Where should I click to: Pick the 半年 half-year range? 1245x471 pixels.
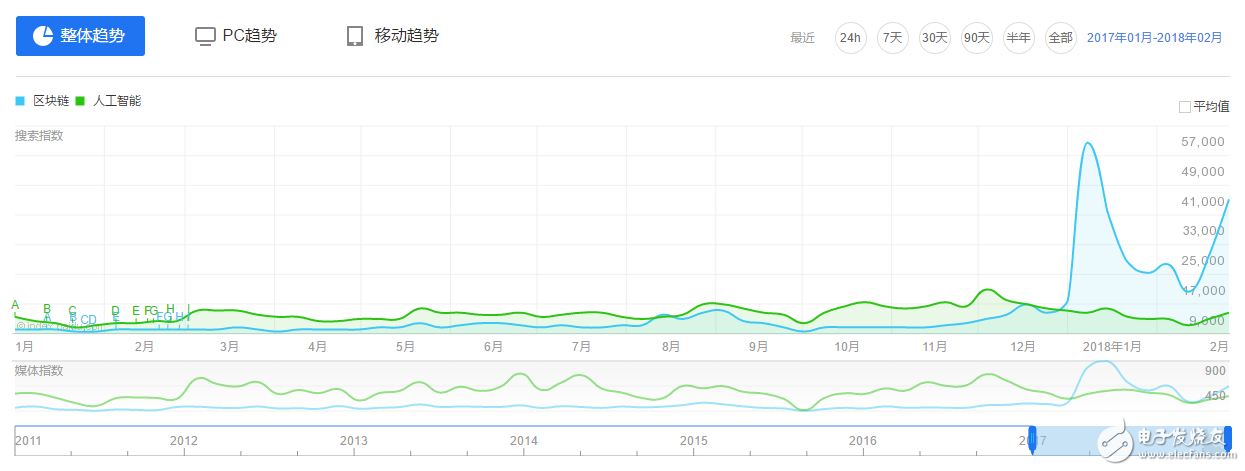point(1018,38)
